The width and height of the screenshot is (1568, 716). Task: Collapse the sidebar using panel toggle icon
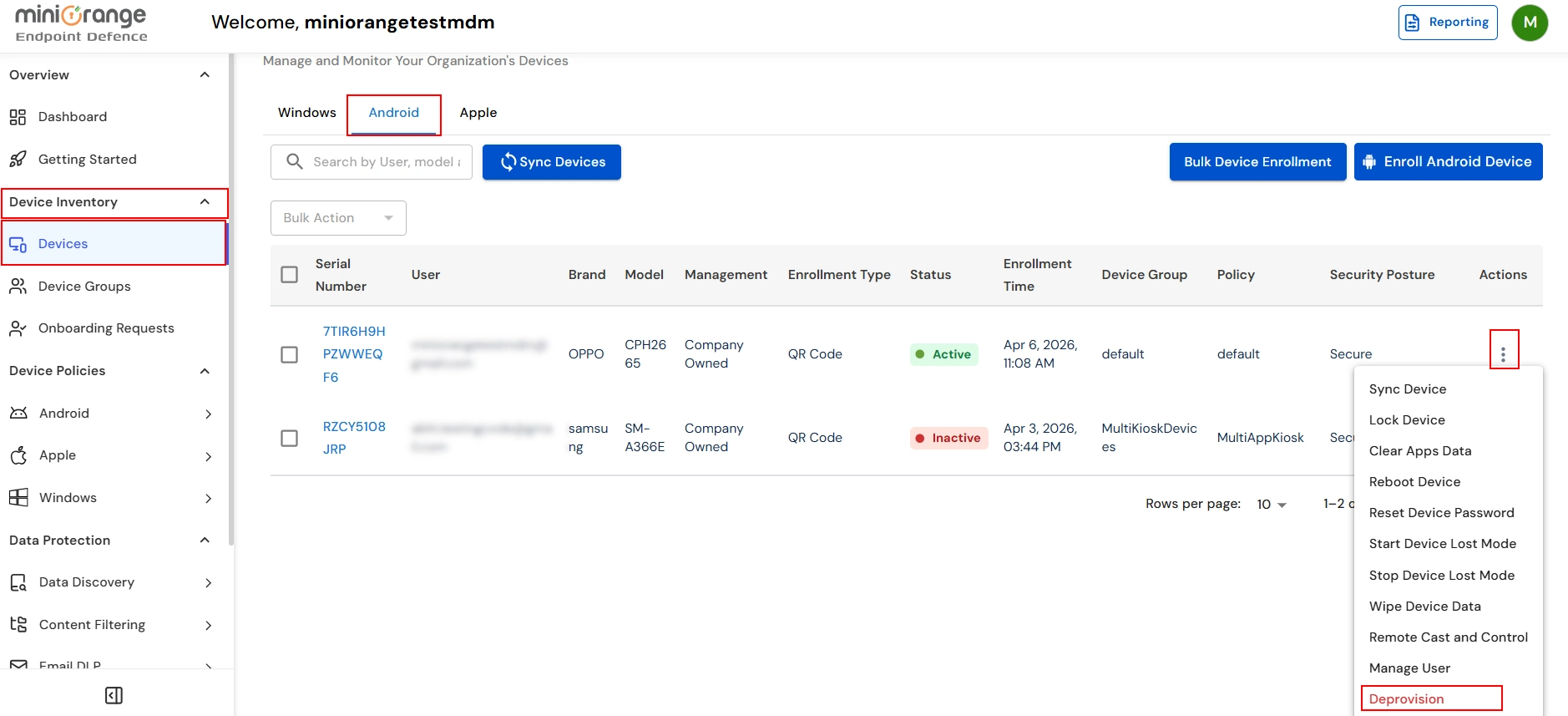(114, 695)
